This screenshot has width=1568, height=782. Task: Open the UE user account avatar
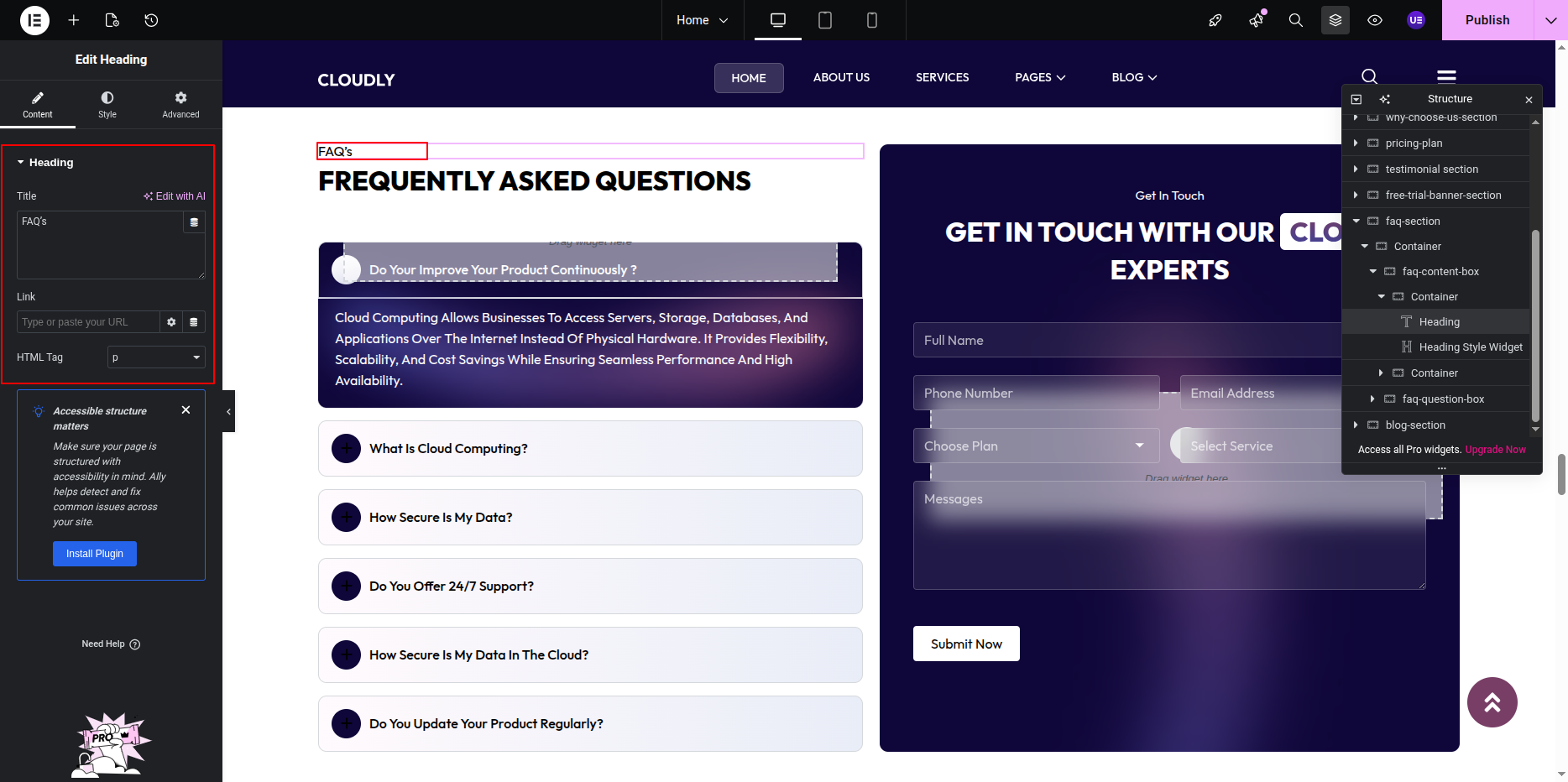[x=1416, y=20]
